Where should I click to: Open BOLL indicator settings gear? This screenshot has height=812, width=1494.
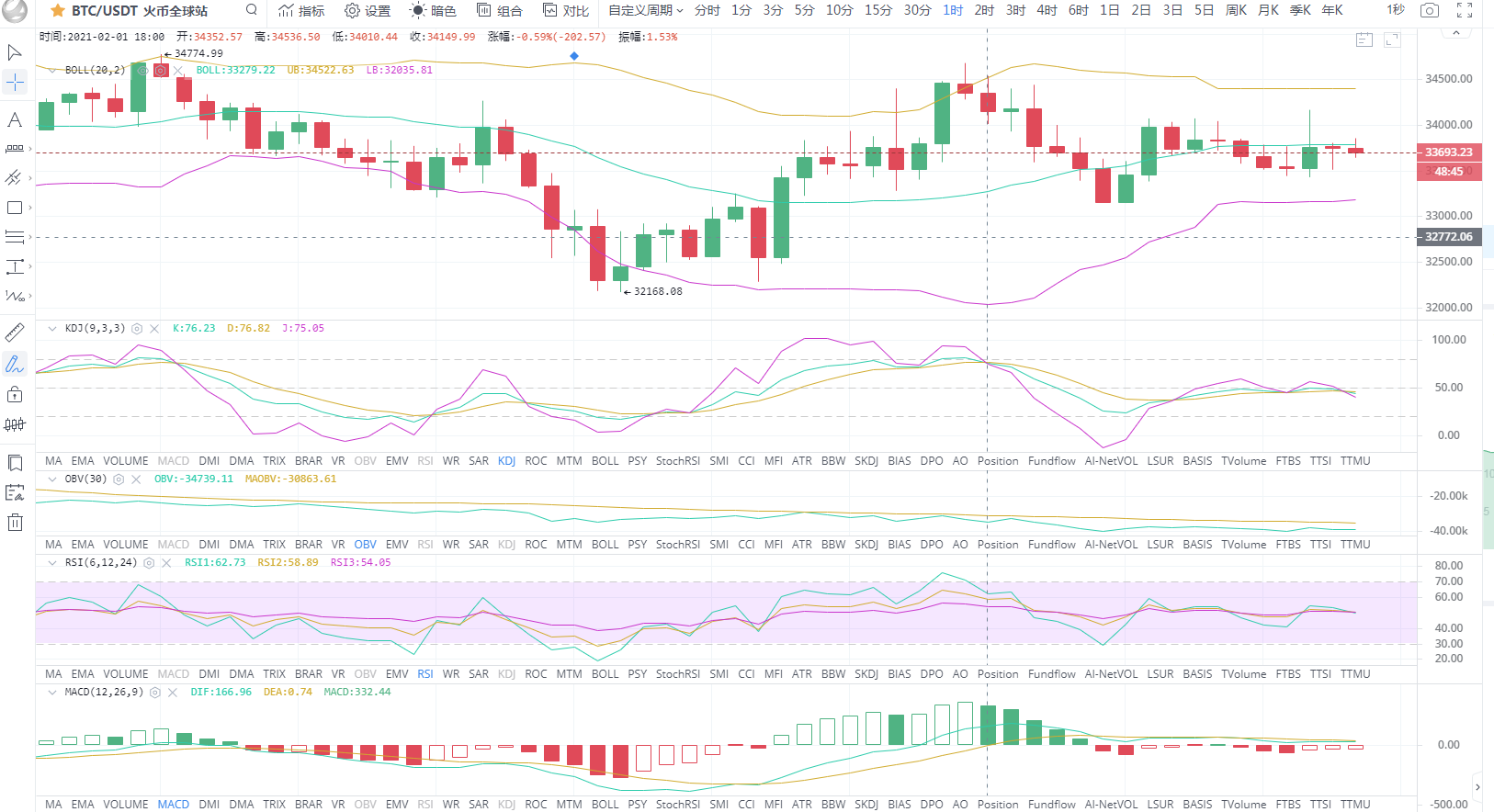[x=161, y=70]
